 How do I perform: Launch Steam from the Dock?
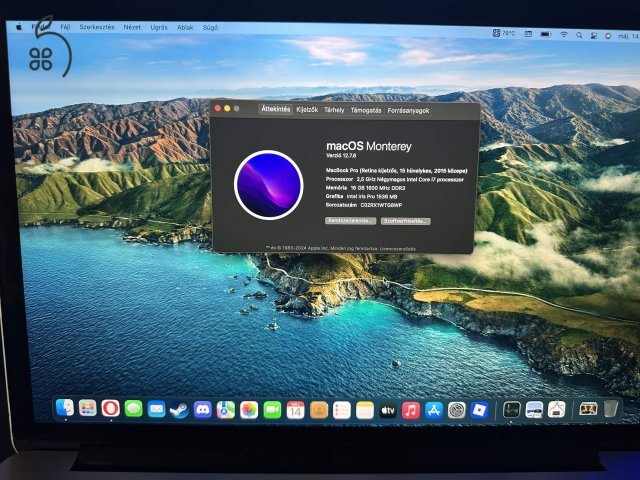pyautogui.click(x=179, y=409)
